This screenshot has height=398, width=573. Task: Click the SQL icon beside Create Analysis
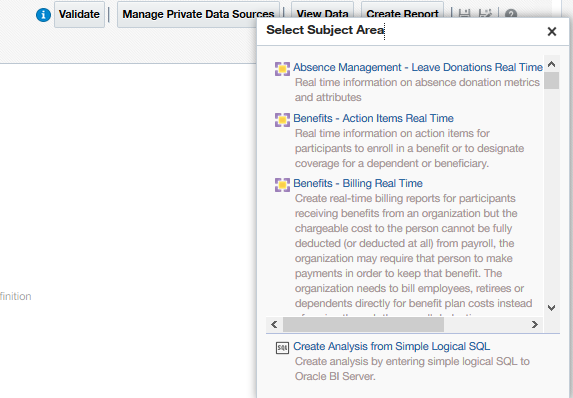click(x=282, y=348)
